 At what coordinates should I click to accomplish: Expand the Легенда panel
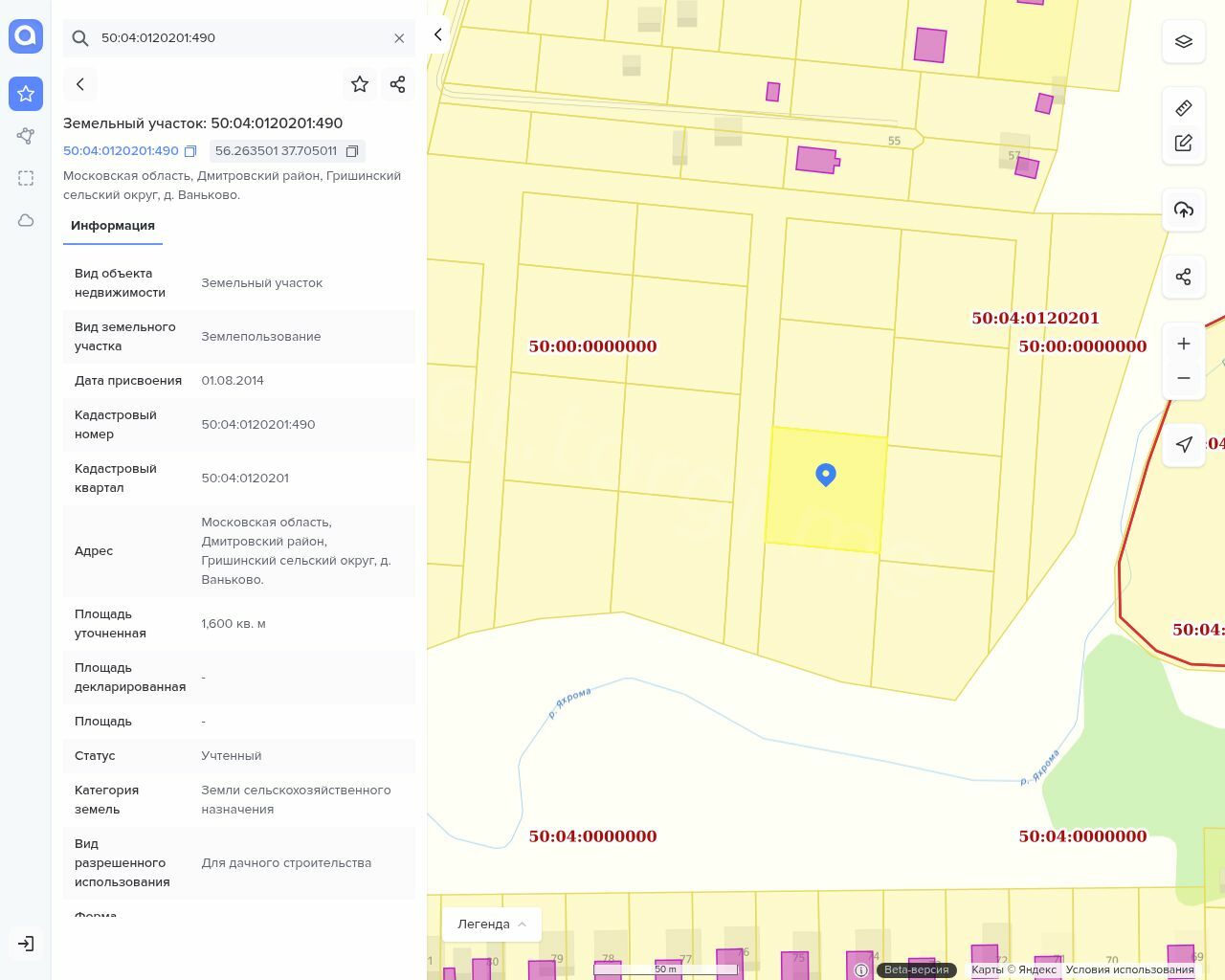[492, 924]
